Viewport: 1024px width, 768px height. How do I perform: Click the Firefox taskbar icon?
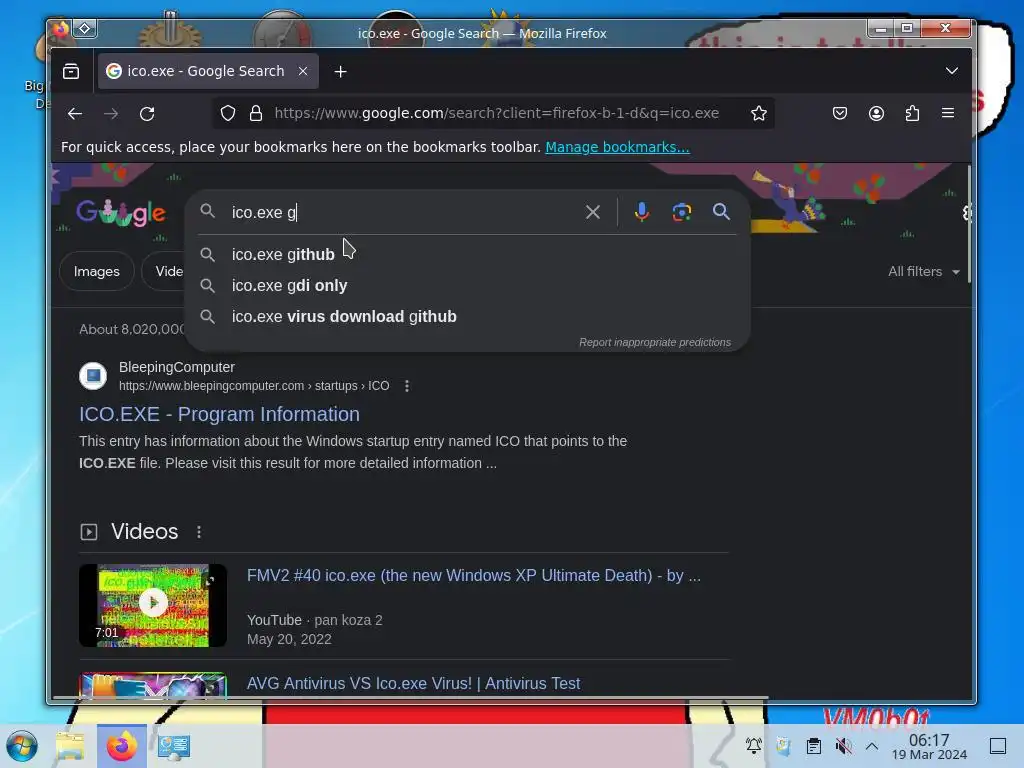tap(121, 746)
